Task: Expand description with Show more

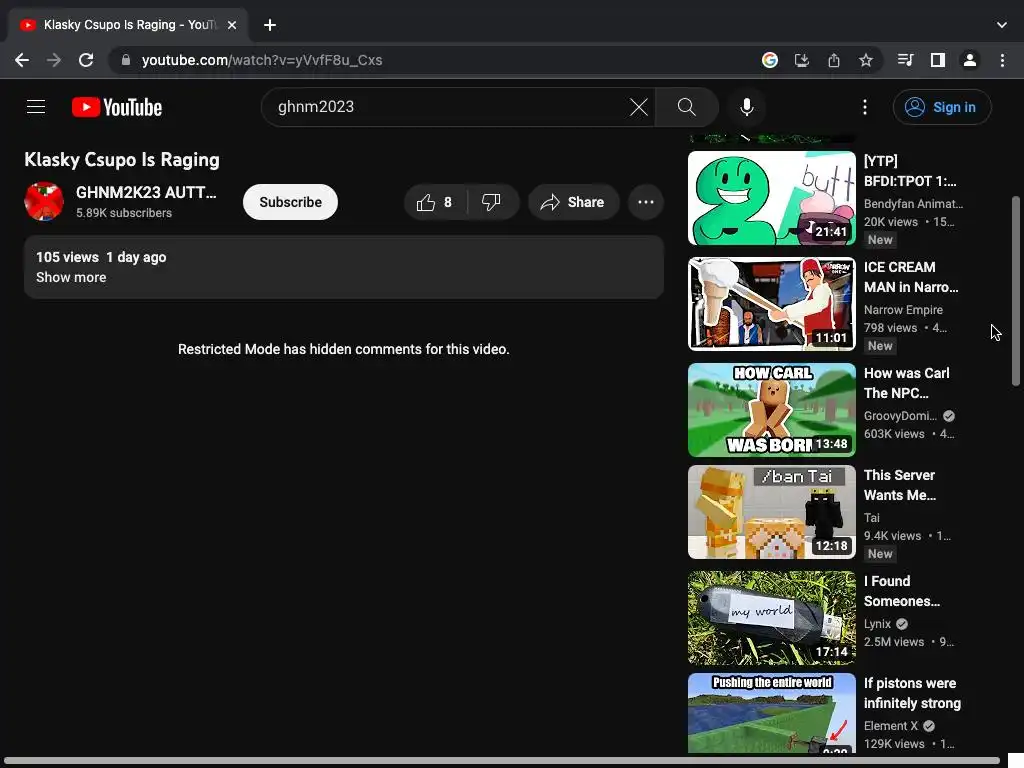Action: click(71, 278)
